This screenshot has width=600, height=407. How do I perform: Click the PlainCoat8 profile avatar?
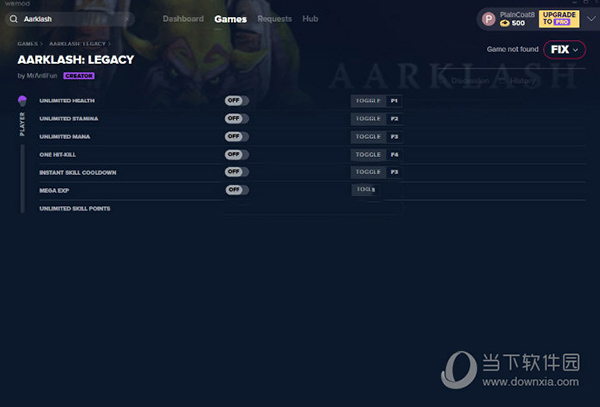pos(488,19)
